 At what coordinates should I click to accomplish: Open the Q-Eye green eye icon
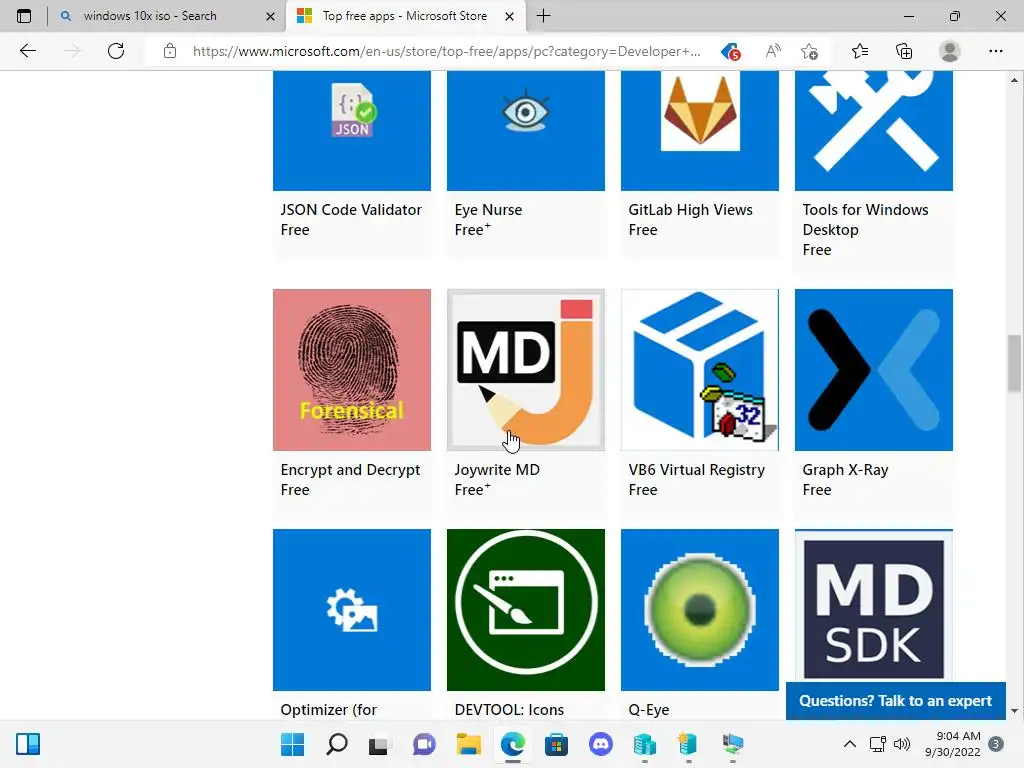(x=700, y=609)
